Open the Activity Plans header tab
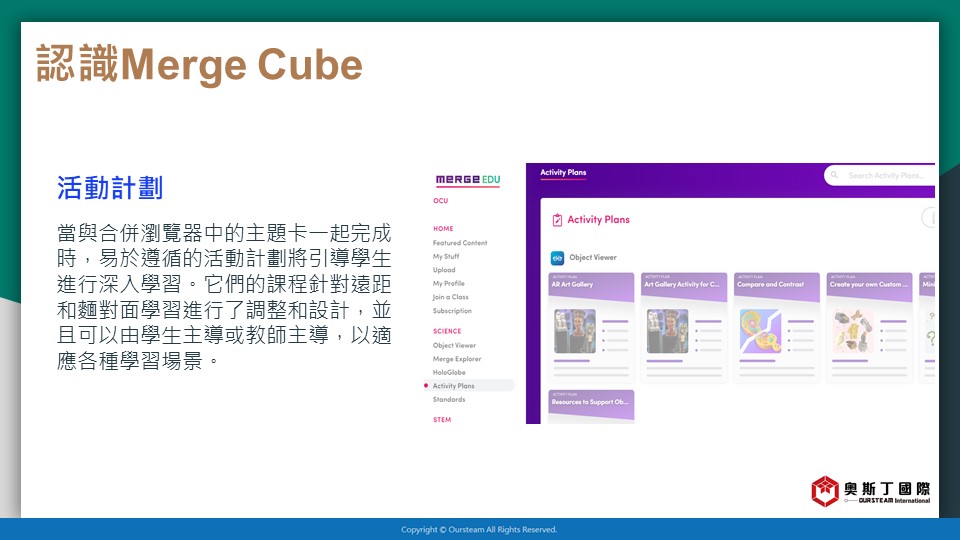Screen dimensions: 960x540 coord(563,173)
